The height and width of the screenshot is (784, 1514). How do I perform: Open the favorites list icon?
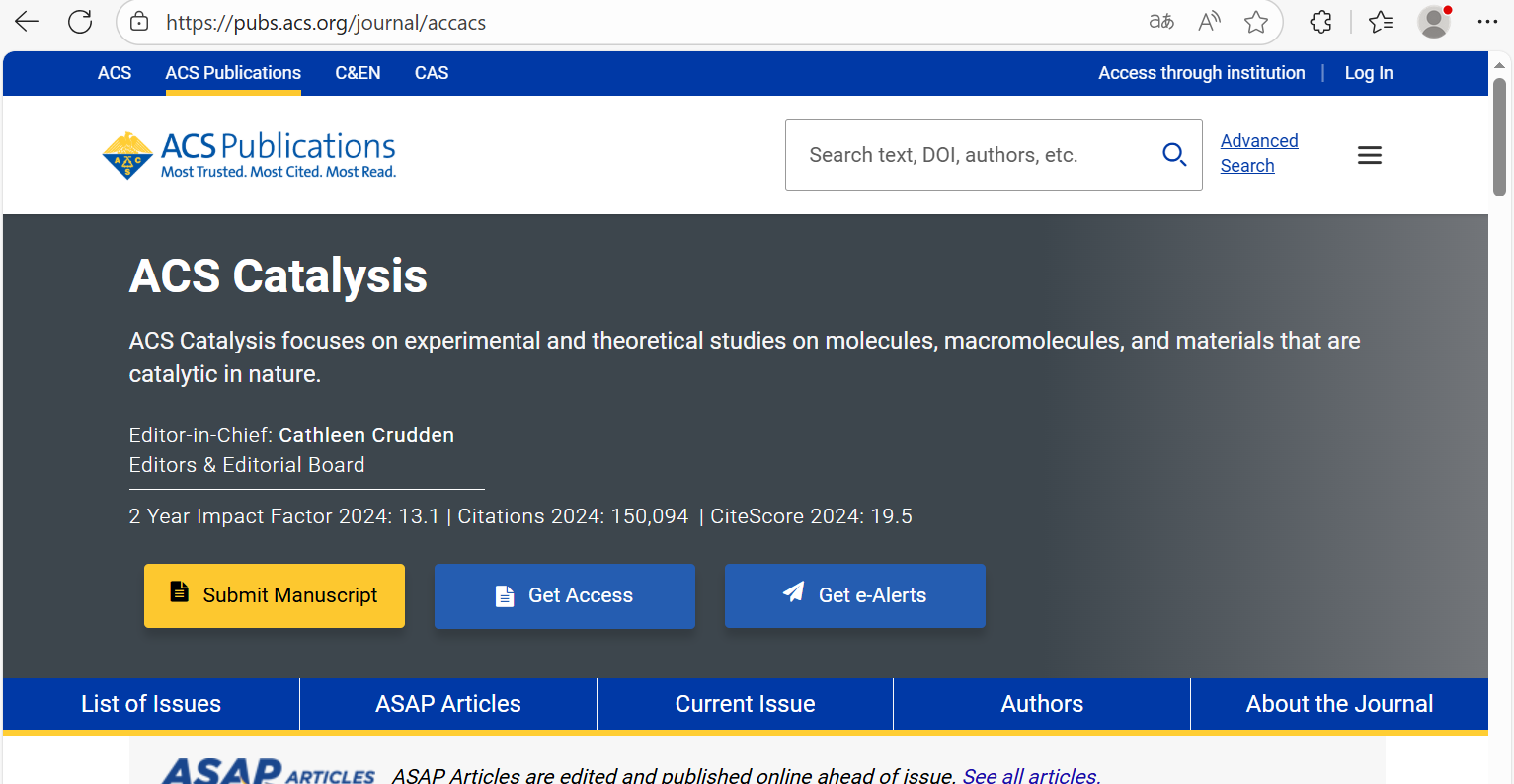(x=1381, y=22)
